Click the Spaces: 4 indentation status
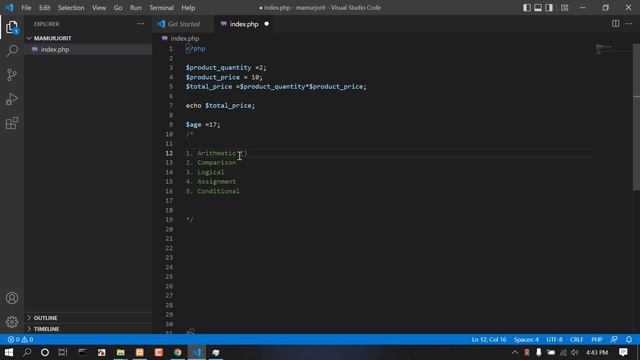This screenshot has height=360, width=640. pyautogui.click(x=526, y=340)
